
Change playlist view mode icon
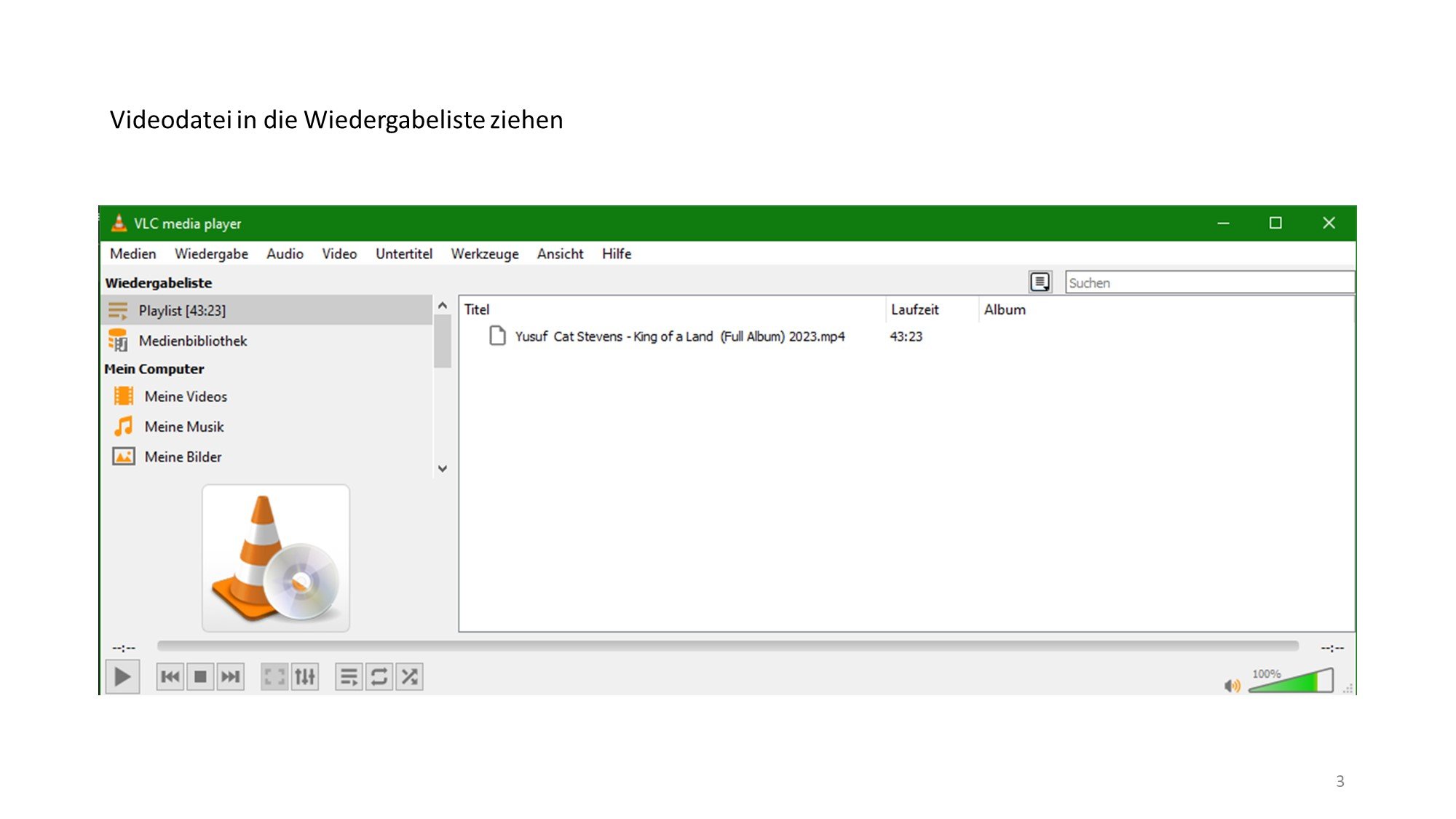pos(1040,282)
